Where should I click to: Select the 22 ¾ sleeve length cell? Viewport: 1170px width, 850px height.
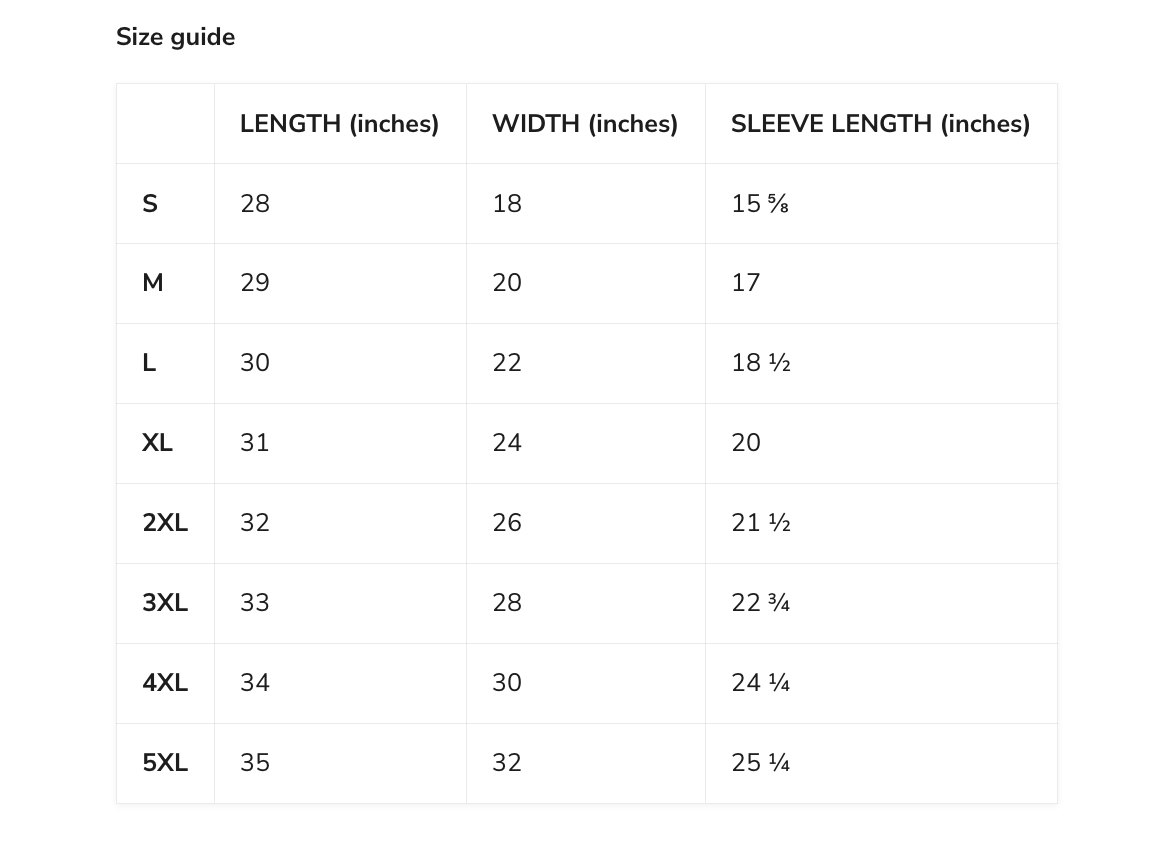760,602
